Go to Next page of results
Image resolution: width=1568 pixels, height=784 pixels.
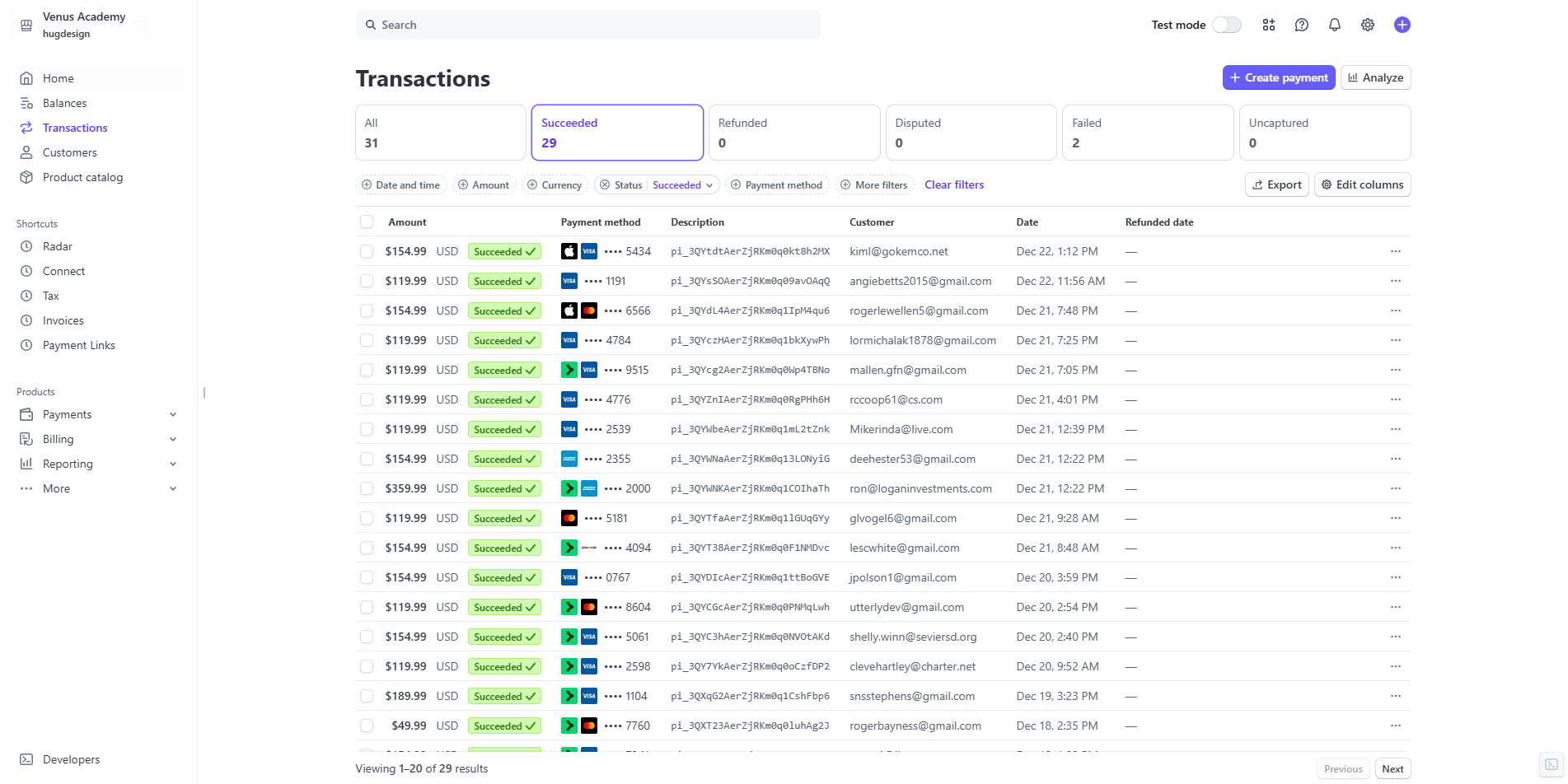coord(1392,768)
